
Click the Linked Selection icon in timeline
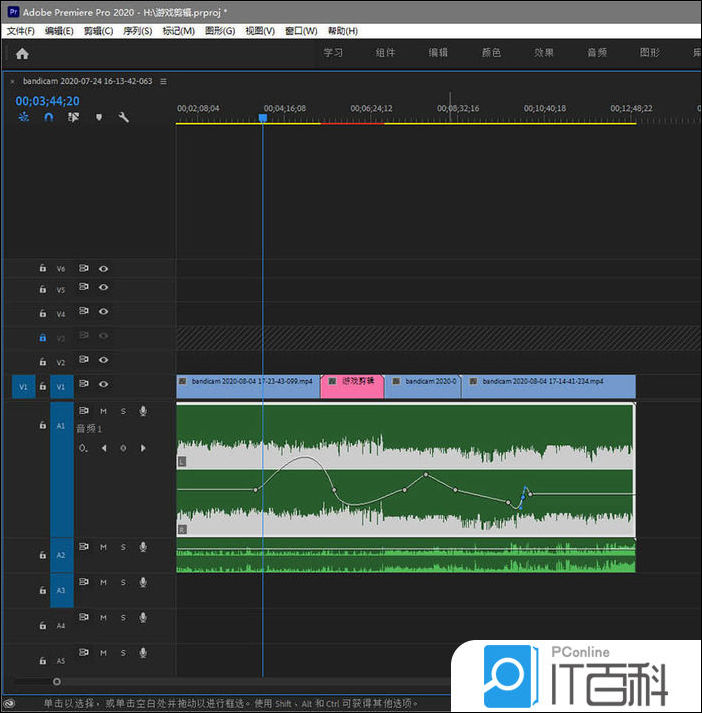(x=73, y=117)
